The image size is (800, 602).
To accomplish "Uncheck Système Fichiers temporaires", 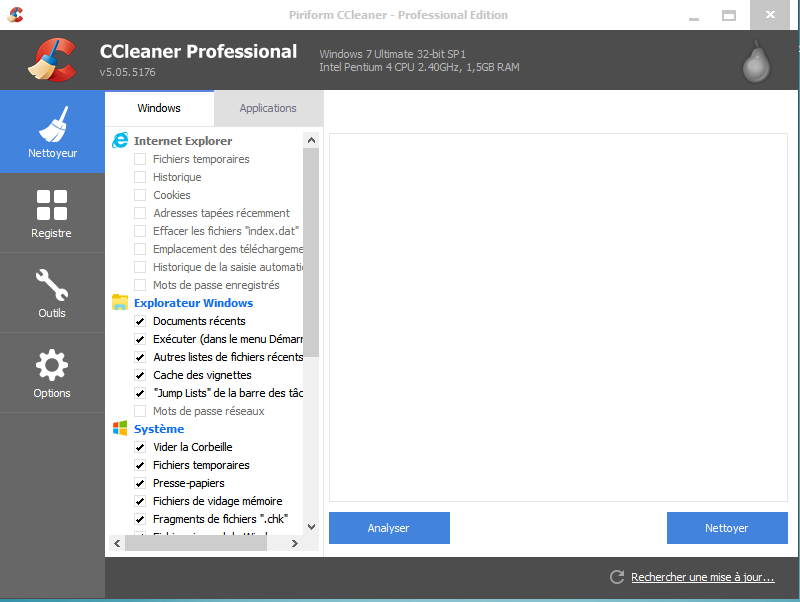I will coord(140,465).
